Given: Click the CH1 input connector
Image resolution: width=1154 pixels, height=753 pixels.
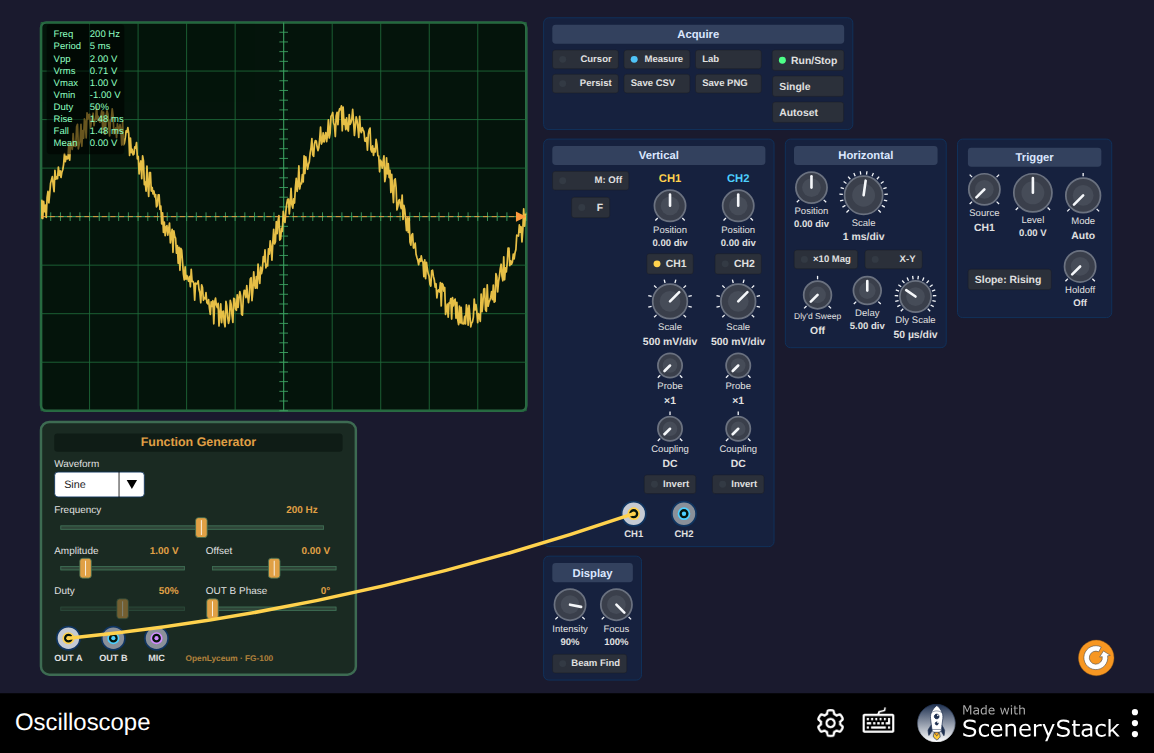Looking at the screenshot, I should tap(634, 513).
